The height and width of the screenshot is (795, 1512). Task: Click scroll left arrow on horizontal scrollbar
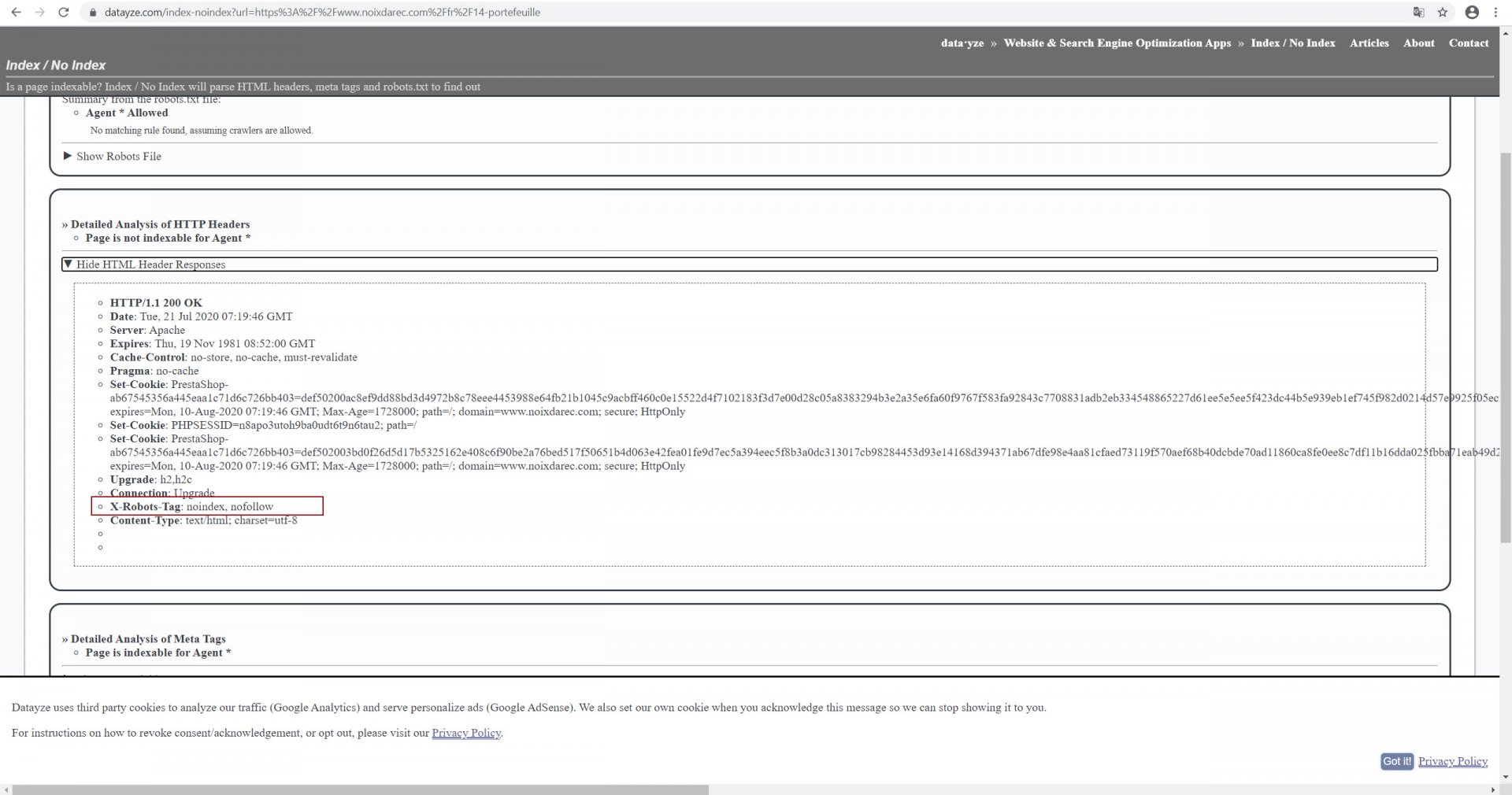click(6, 789)
